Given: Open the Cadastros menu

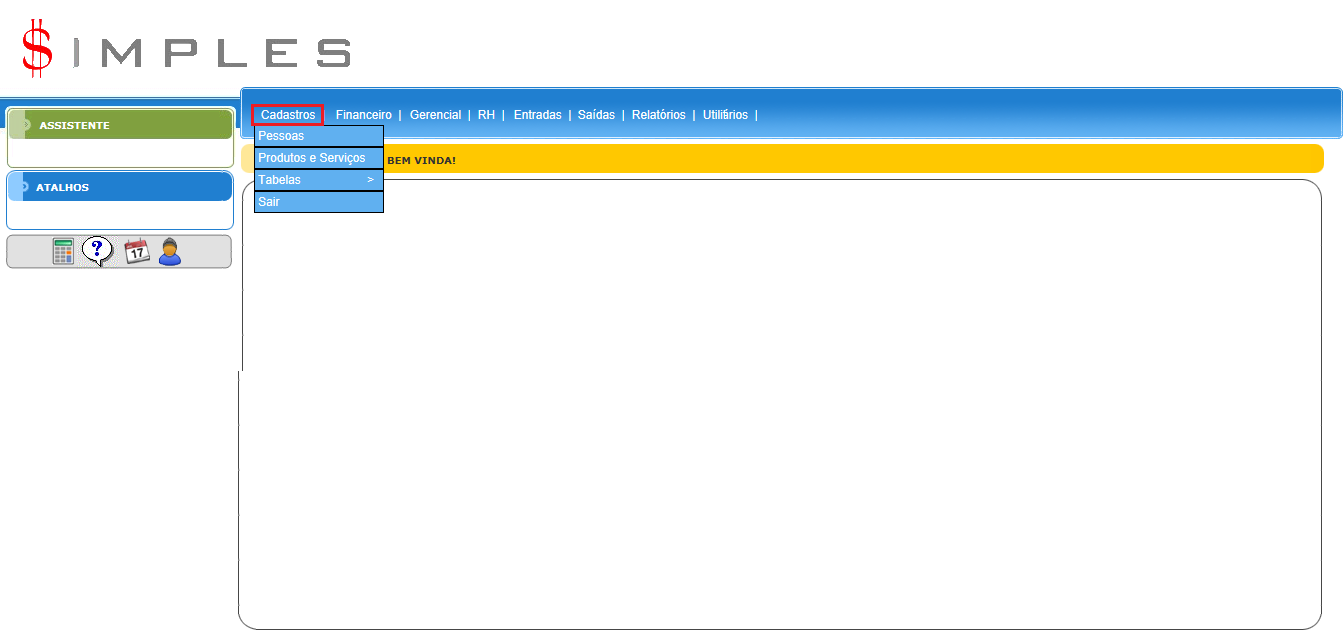Looking at the screenshot, I should point(287,115).
